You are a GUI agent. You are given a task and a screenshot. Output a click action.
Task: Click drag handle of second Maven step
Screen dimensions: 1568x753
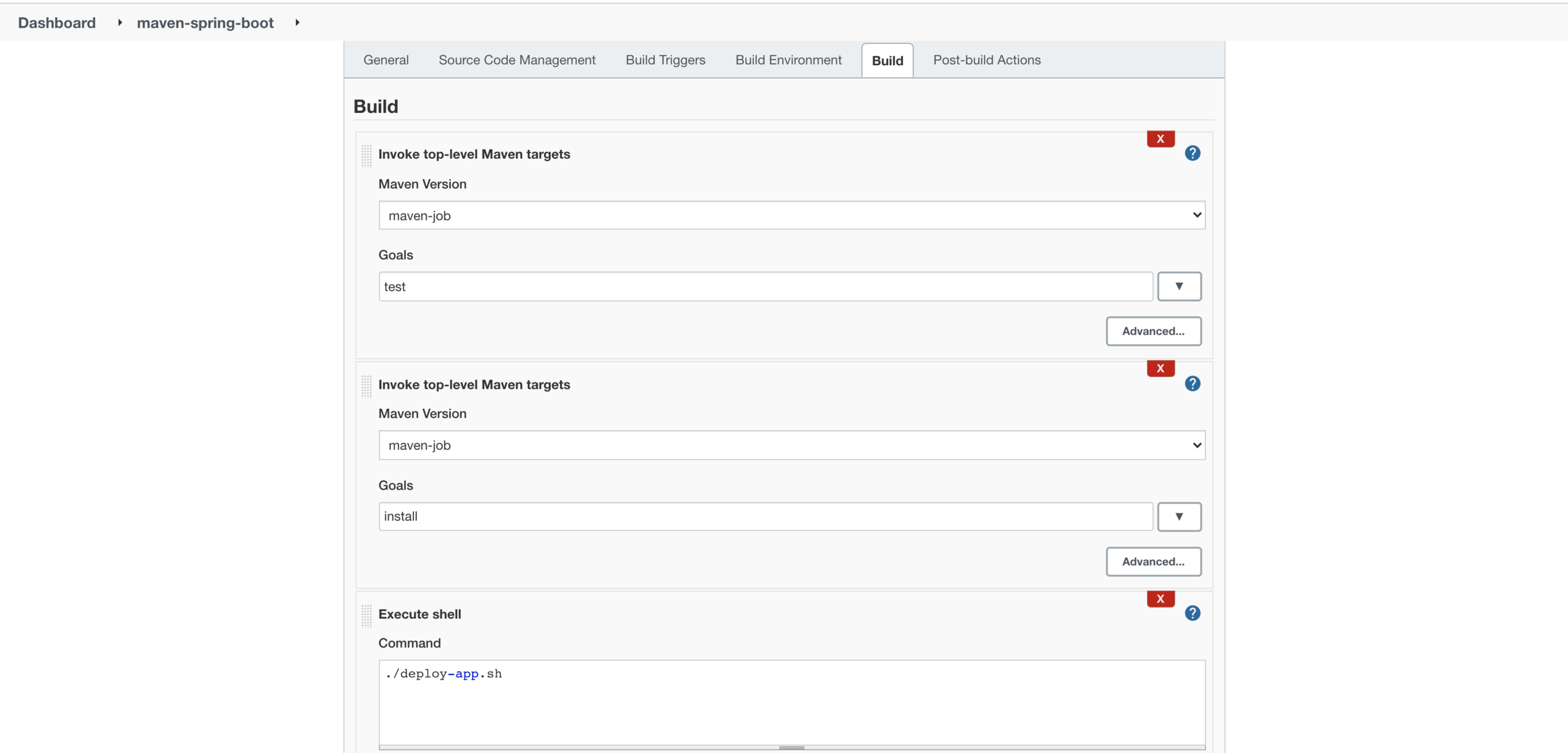[x=366, y=386]
